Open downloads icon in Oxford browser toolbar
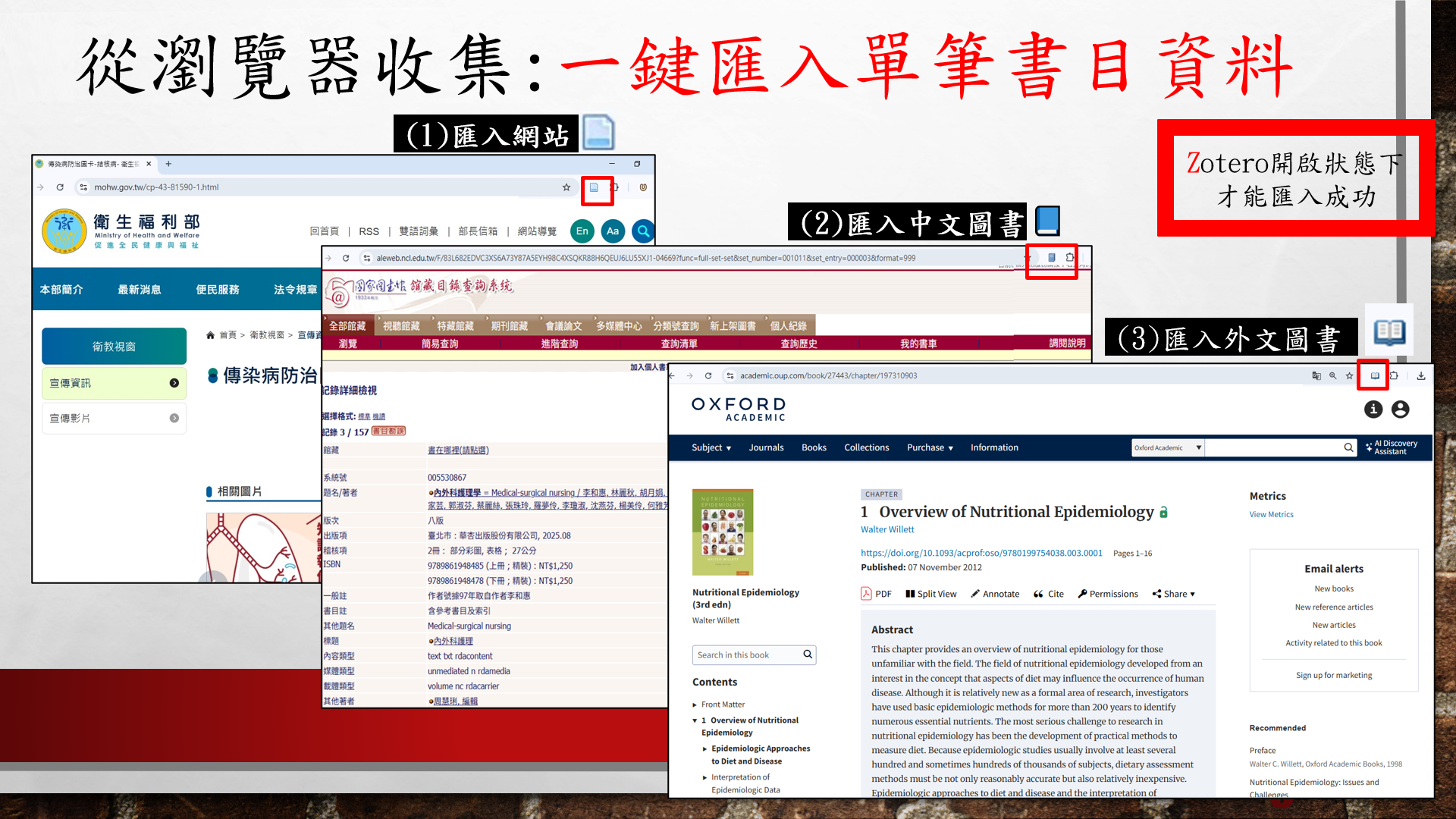Image resolution: width=1456 pixels, height=819 pixels. tap(1421, 375)
